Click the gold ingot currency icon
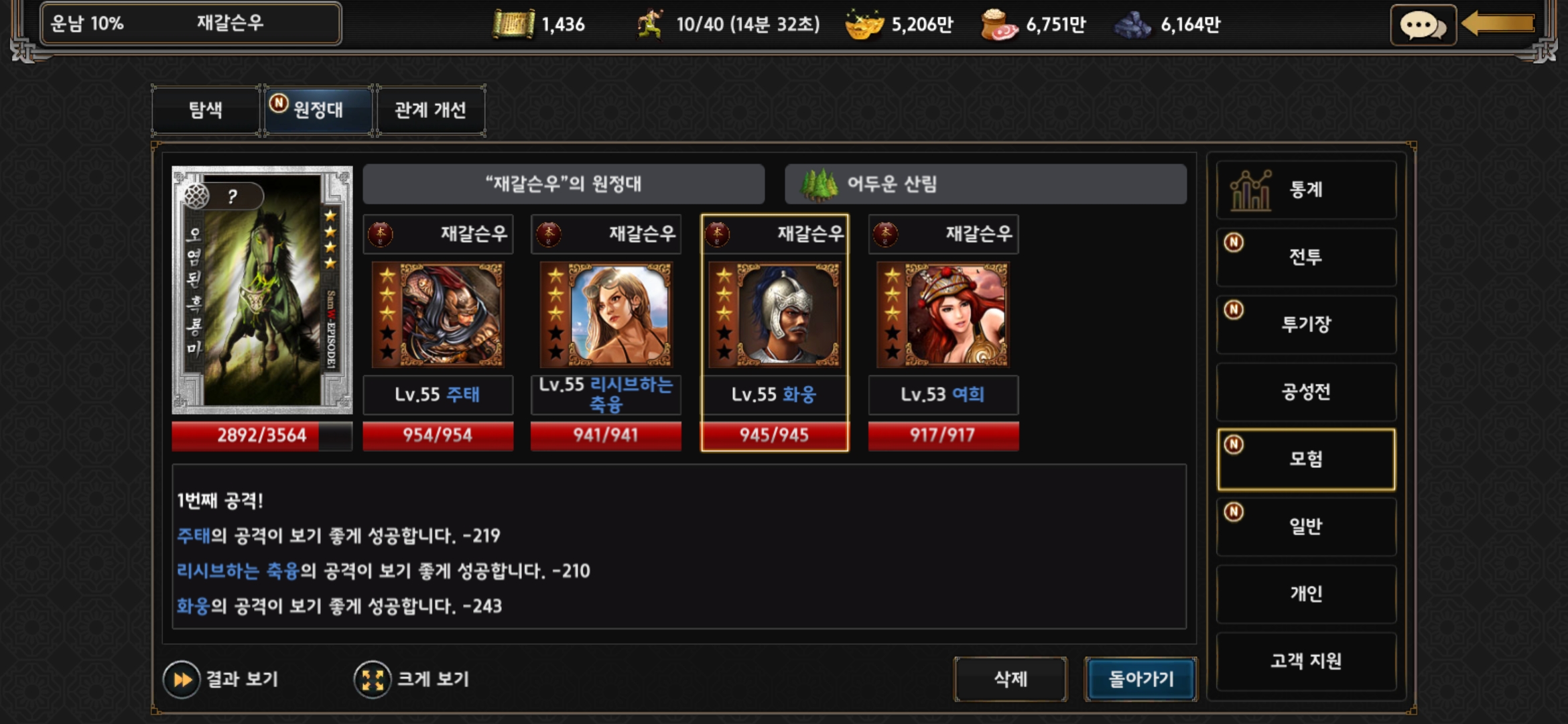The width and height of the screenshot is (1568, 724). pos(864,24)
